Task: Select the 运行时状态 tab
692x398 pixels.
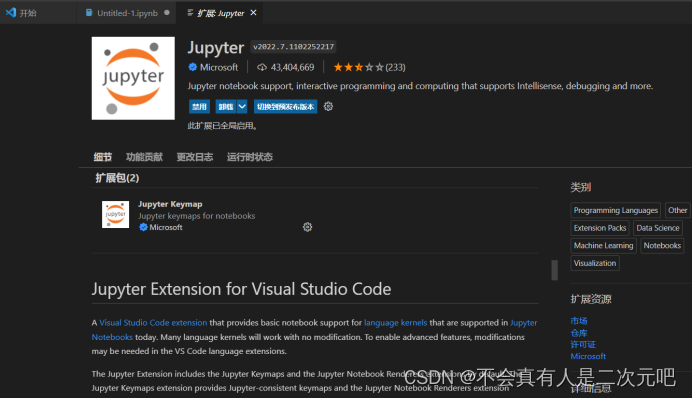Action: [x=250, y=157]
